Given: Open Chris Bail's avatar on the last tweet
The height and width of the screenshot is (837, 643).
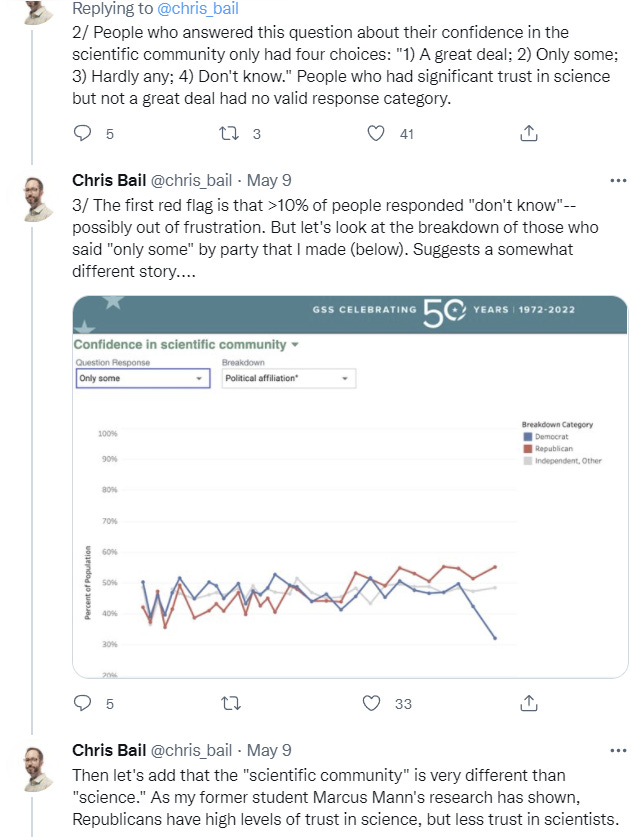Looking at the screenshot, I should [38, 769].
